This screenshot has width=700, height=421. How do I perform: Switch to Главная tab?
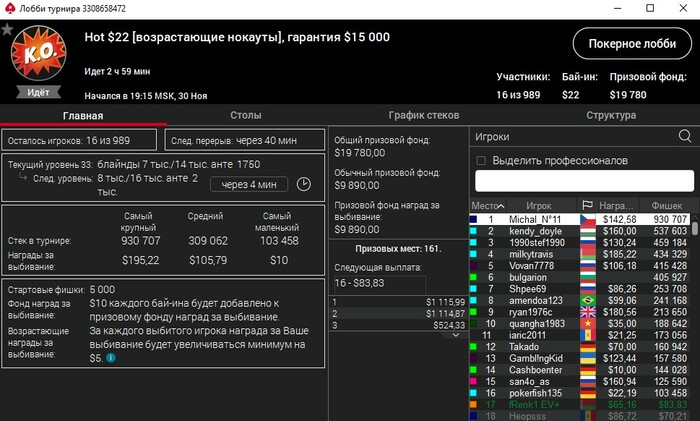(x=83, y=116)
